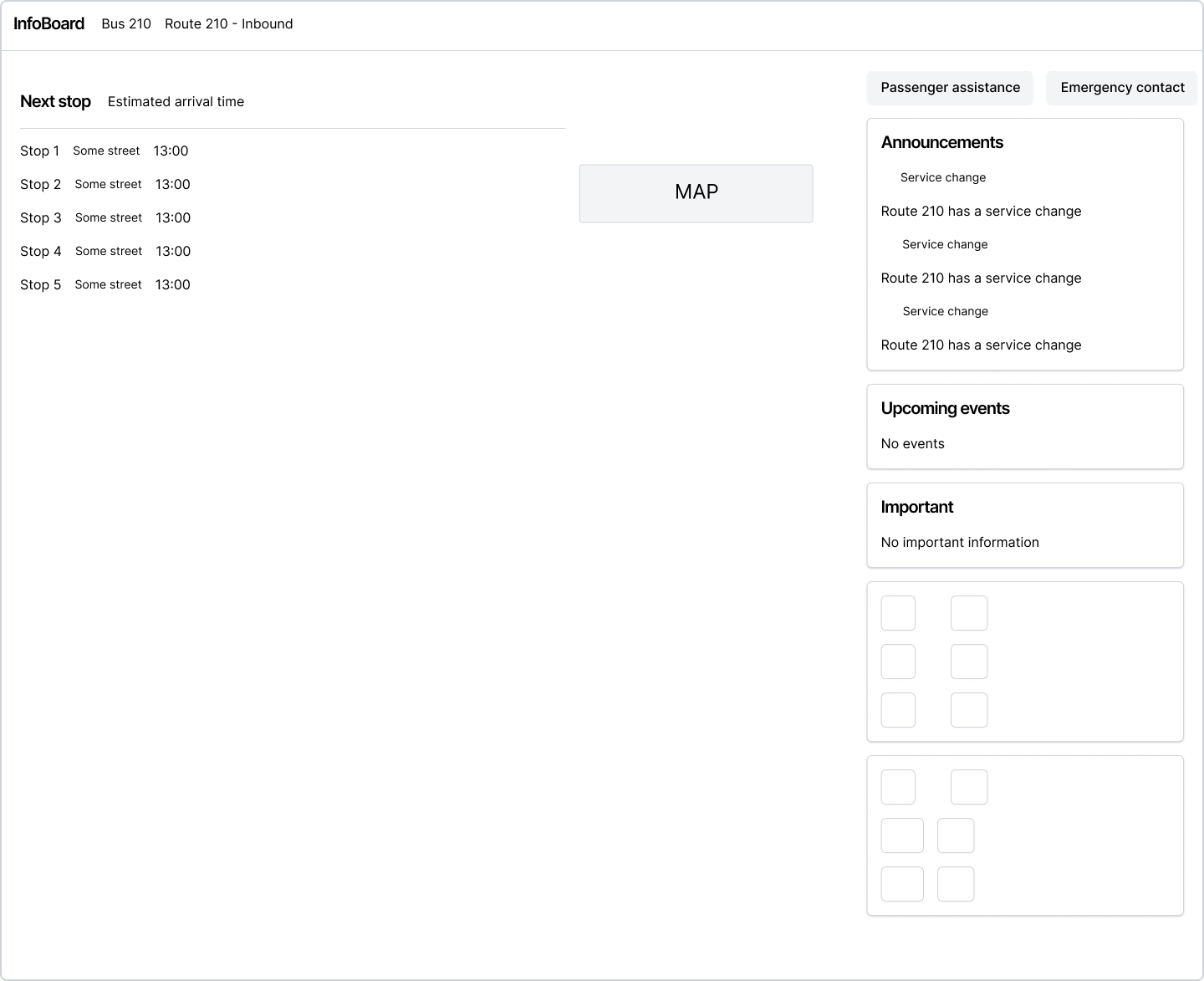Select the Stop 2 label

pyautogui.click(x=41, y=184)
